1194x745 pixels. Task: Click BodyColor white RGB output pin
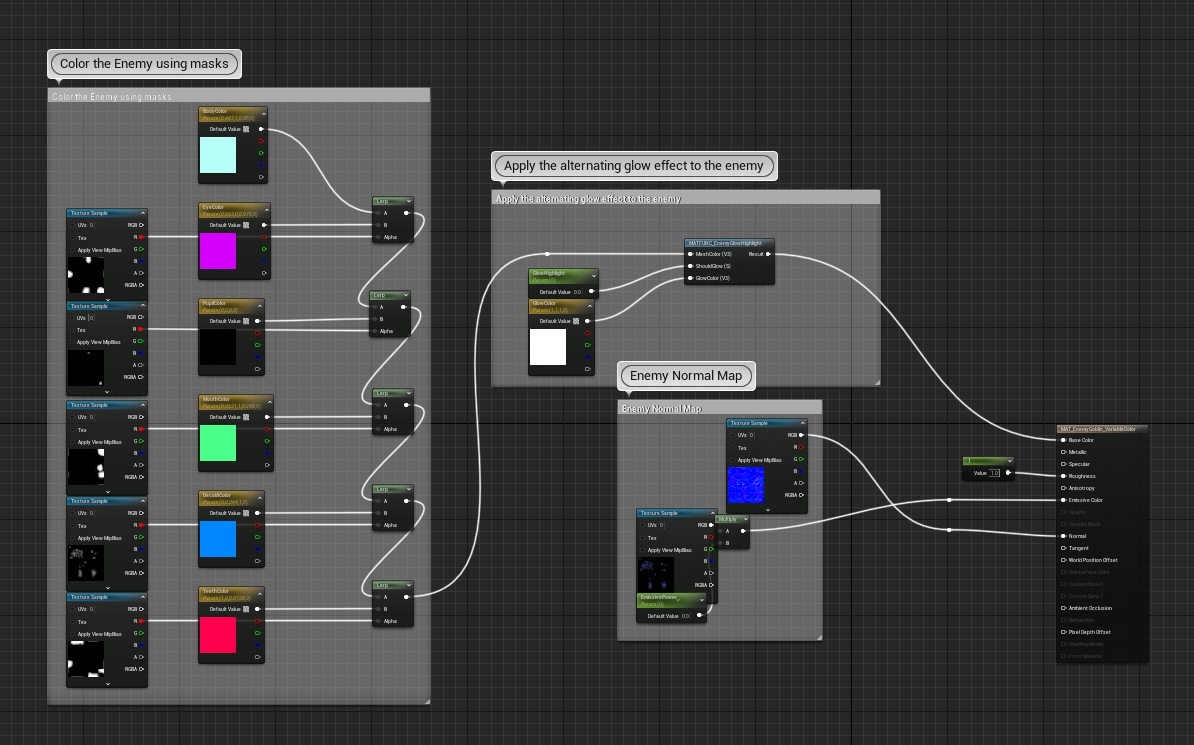coord(261,129)
